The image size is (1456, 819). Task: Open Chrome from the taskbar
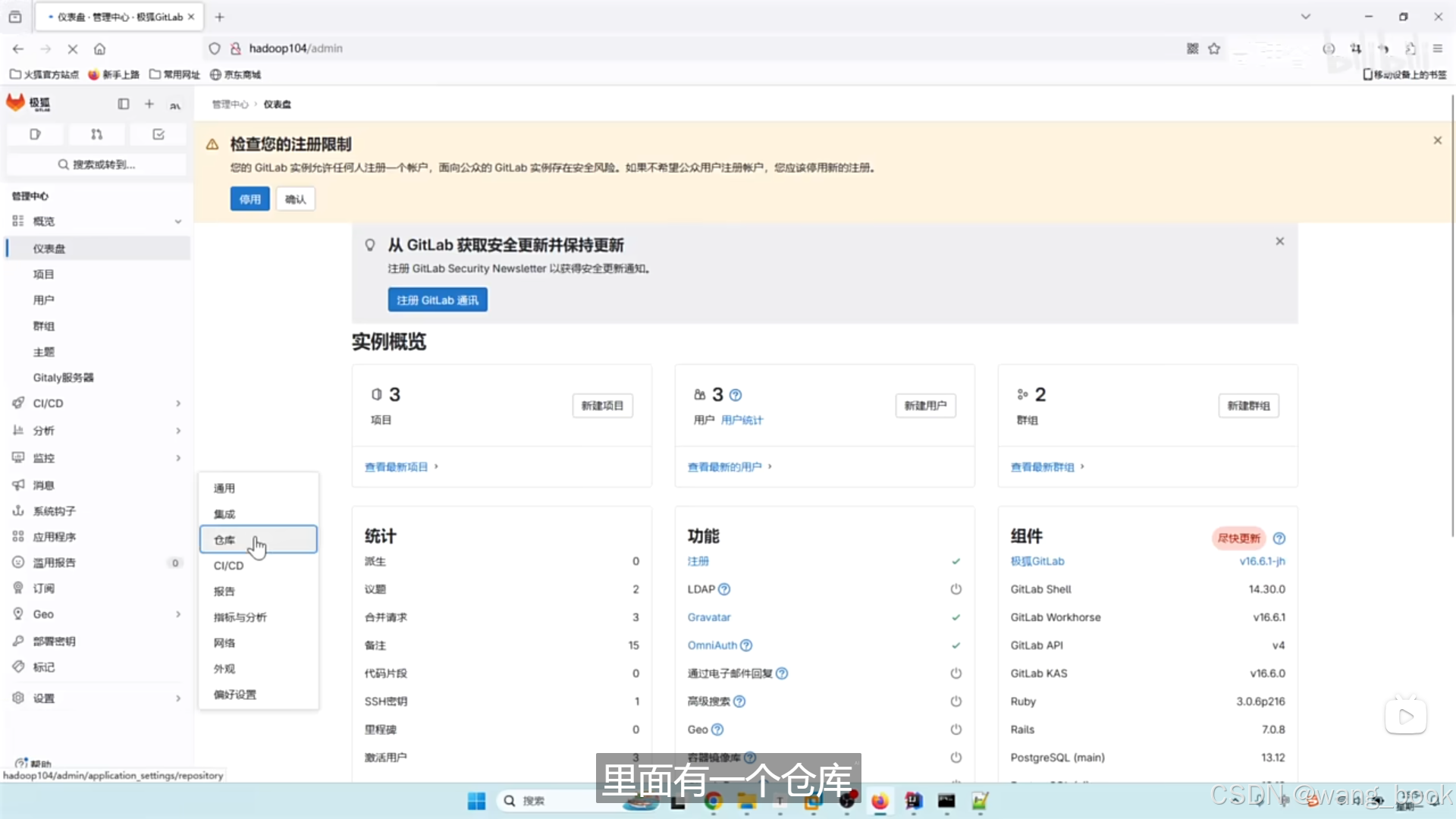click(713, 801)
